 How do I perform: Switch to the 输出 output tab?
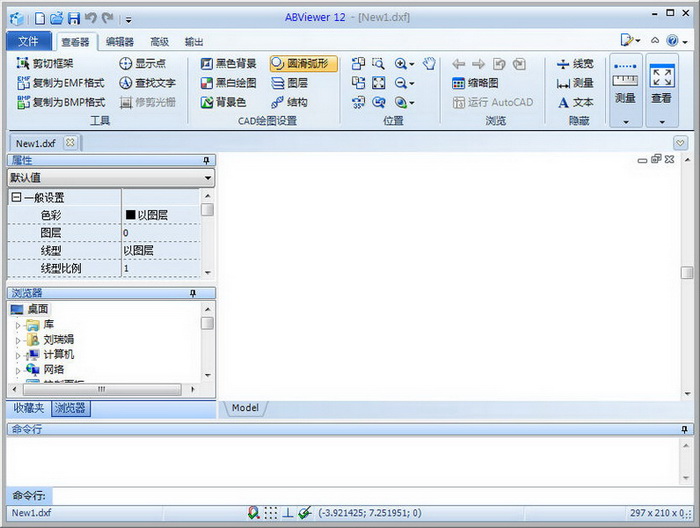[x=194, y=42]
